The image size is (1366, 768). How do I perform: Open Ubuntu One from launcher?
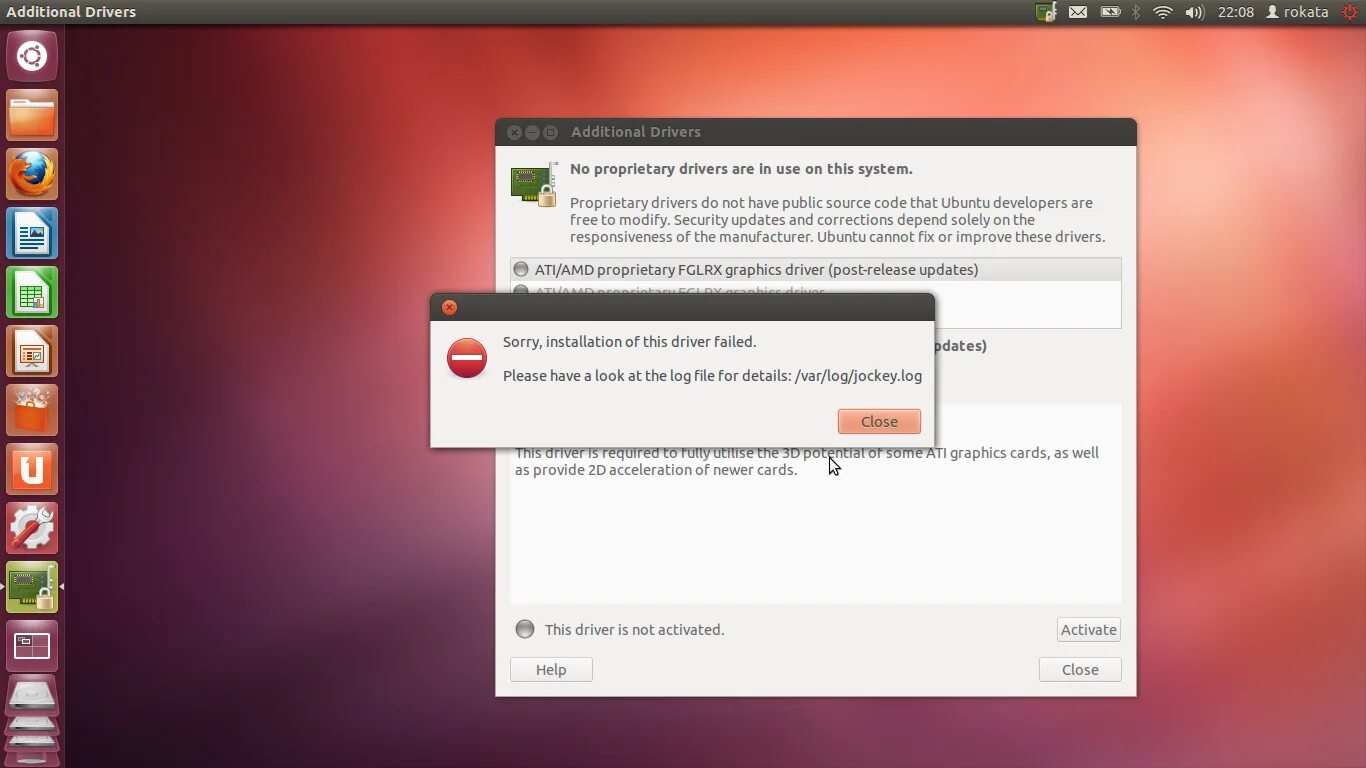click(32, 469)
